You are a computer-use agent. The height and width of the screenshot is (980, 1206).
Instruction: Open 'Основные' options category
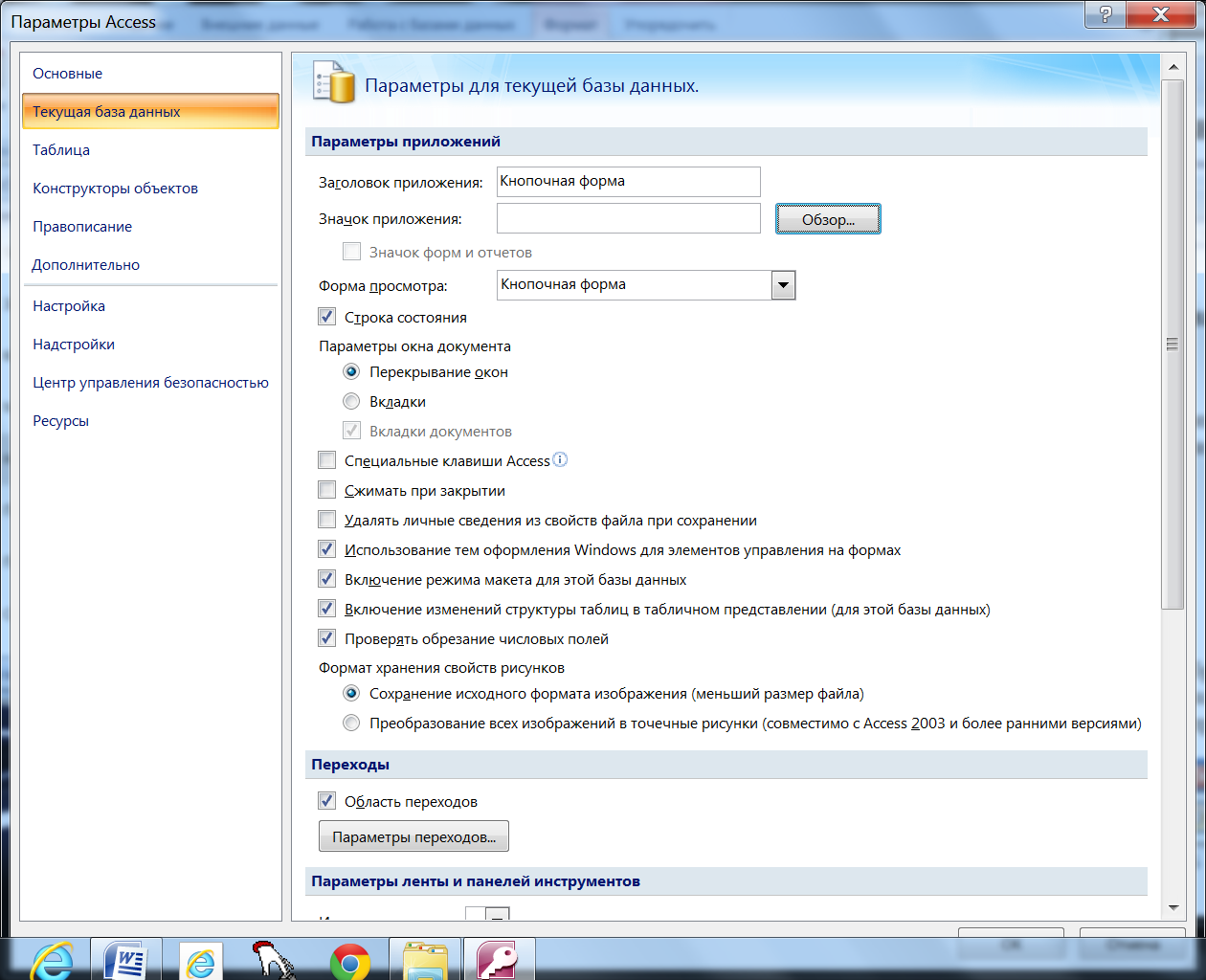[150, 74]
